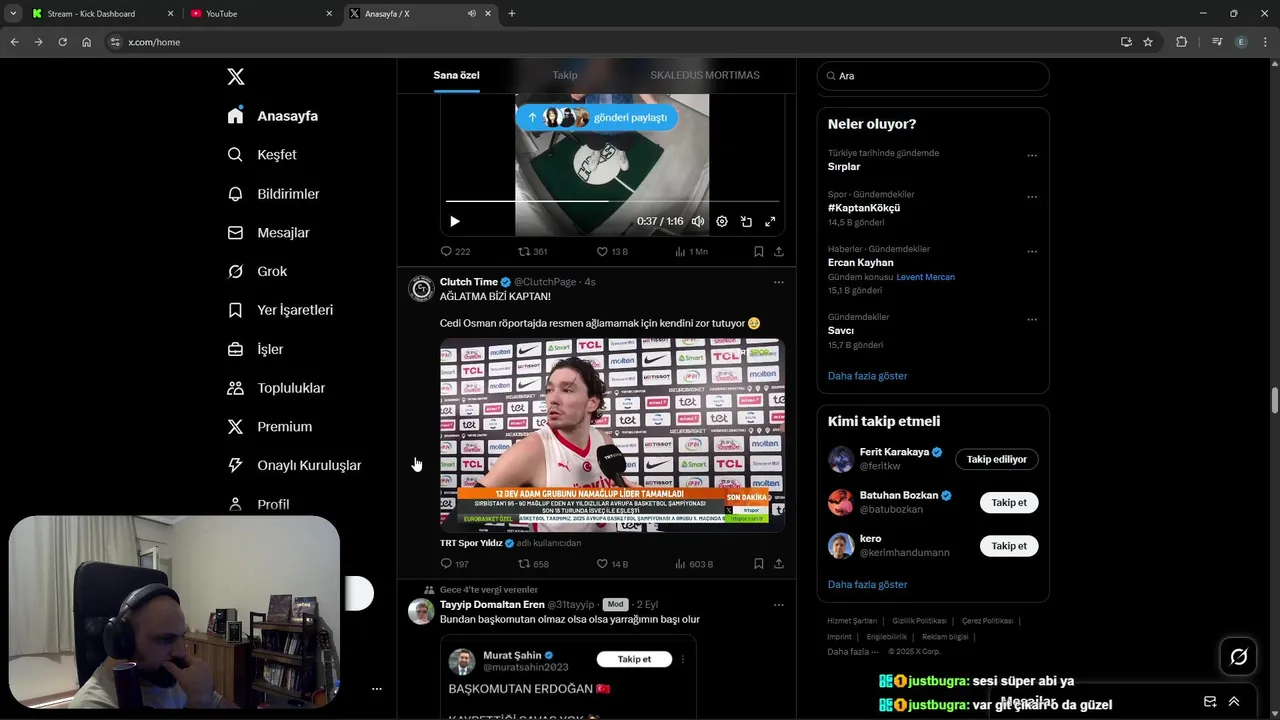This screenshot has height=720, width=1280.
Task: Click the Ara search field
Action: coord(933,76)
